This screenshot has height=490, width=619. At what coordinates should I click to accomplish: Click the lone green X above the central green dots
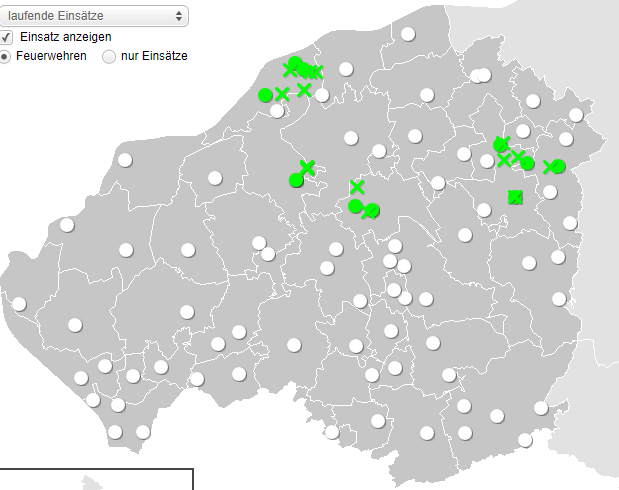357,187
